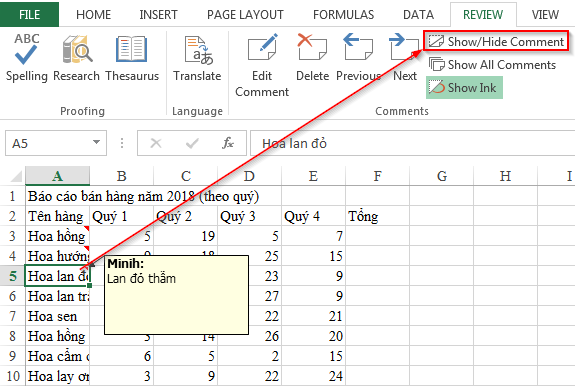Click the Select All corner triangle
This screenshot has height=386, width=575.
point(16,176)
